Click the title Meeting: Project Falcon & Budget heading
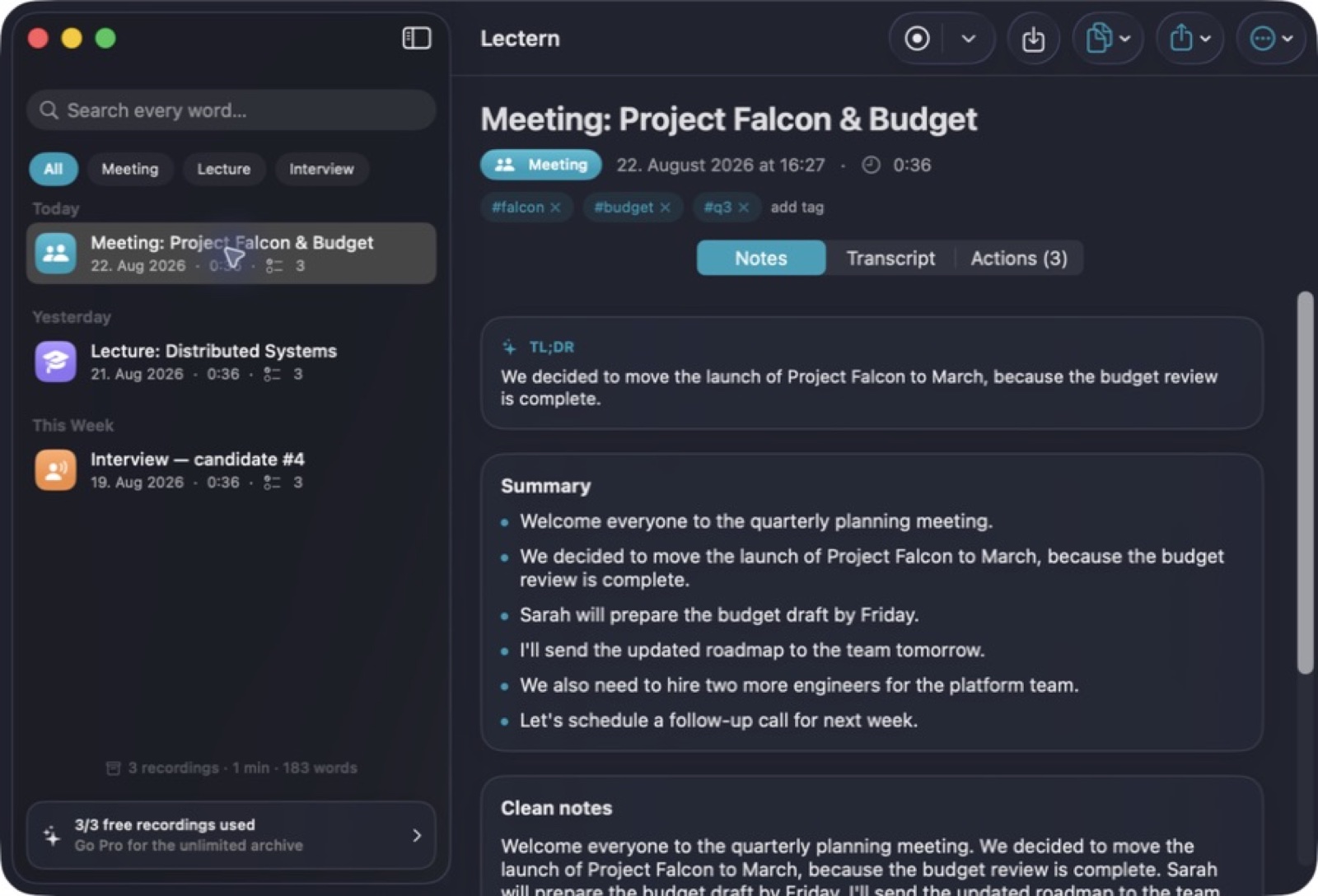The width and height of the screenshot is (1318, 896). tap(729, 119)
